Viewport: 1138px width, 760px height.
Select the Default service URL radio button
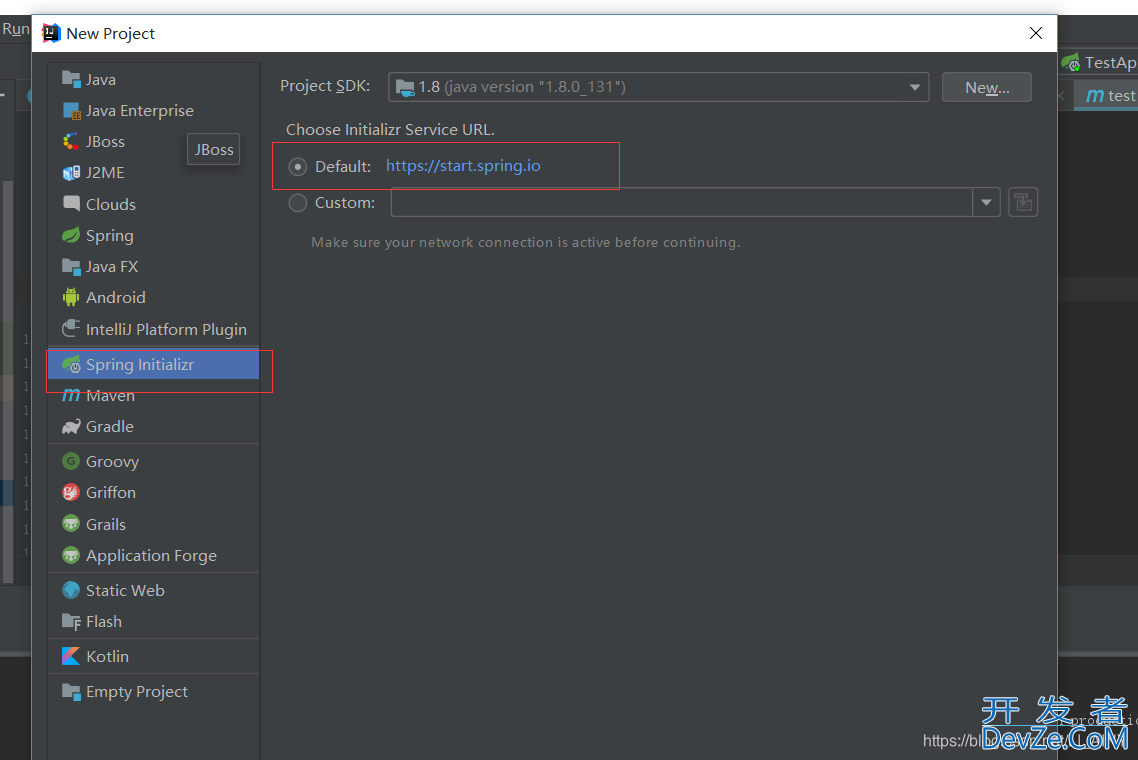(298, 167)
